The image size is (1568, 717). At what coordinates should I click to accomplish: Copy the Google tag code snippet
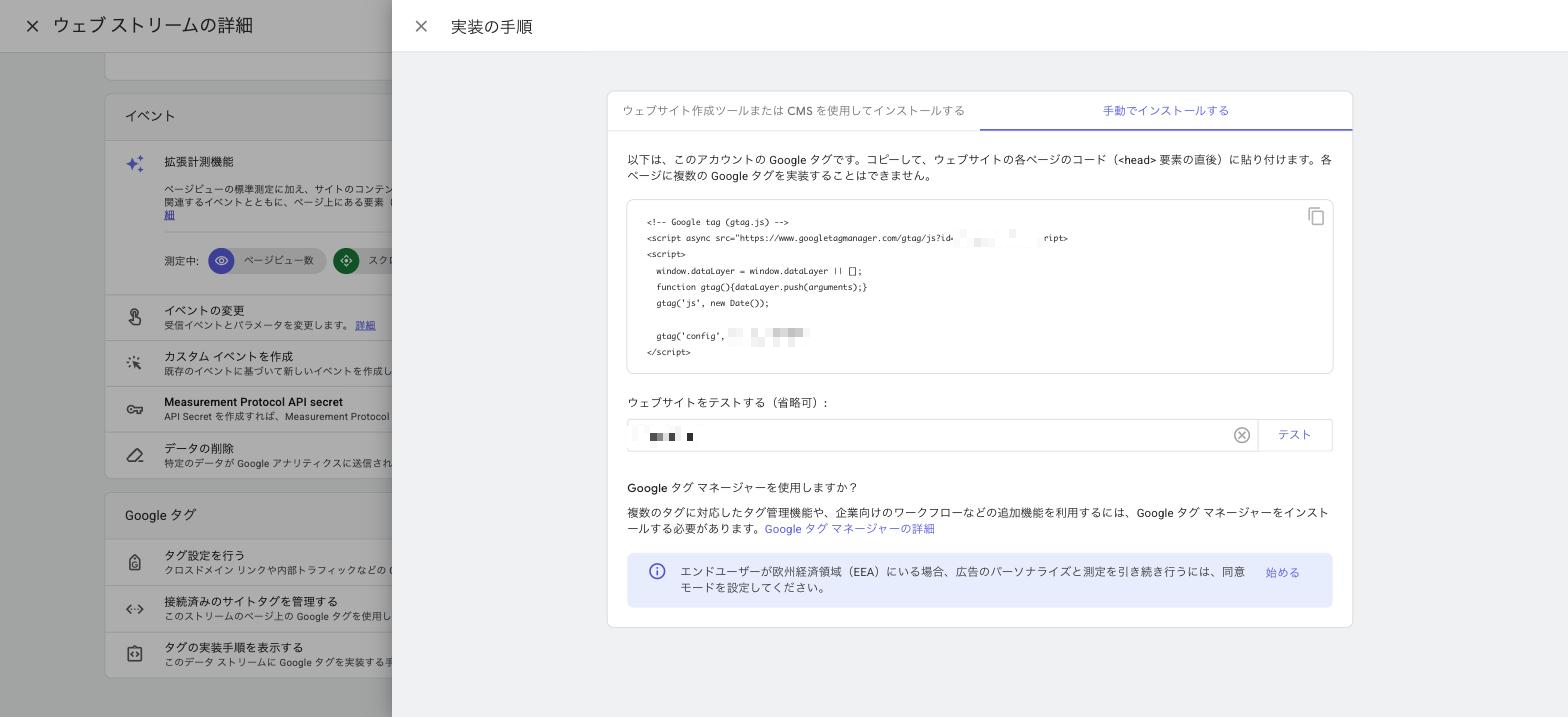[1316, 216]
